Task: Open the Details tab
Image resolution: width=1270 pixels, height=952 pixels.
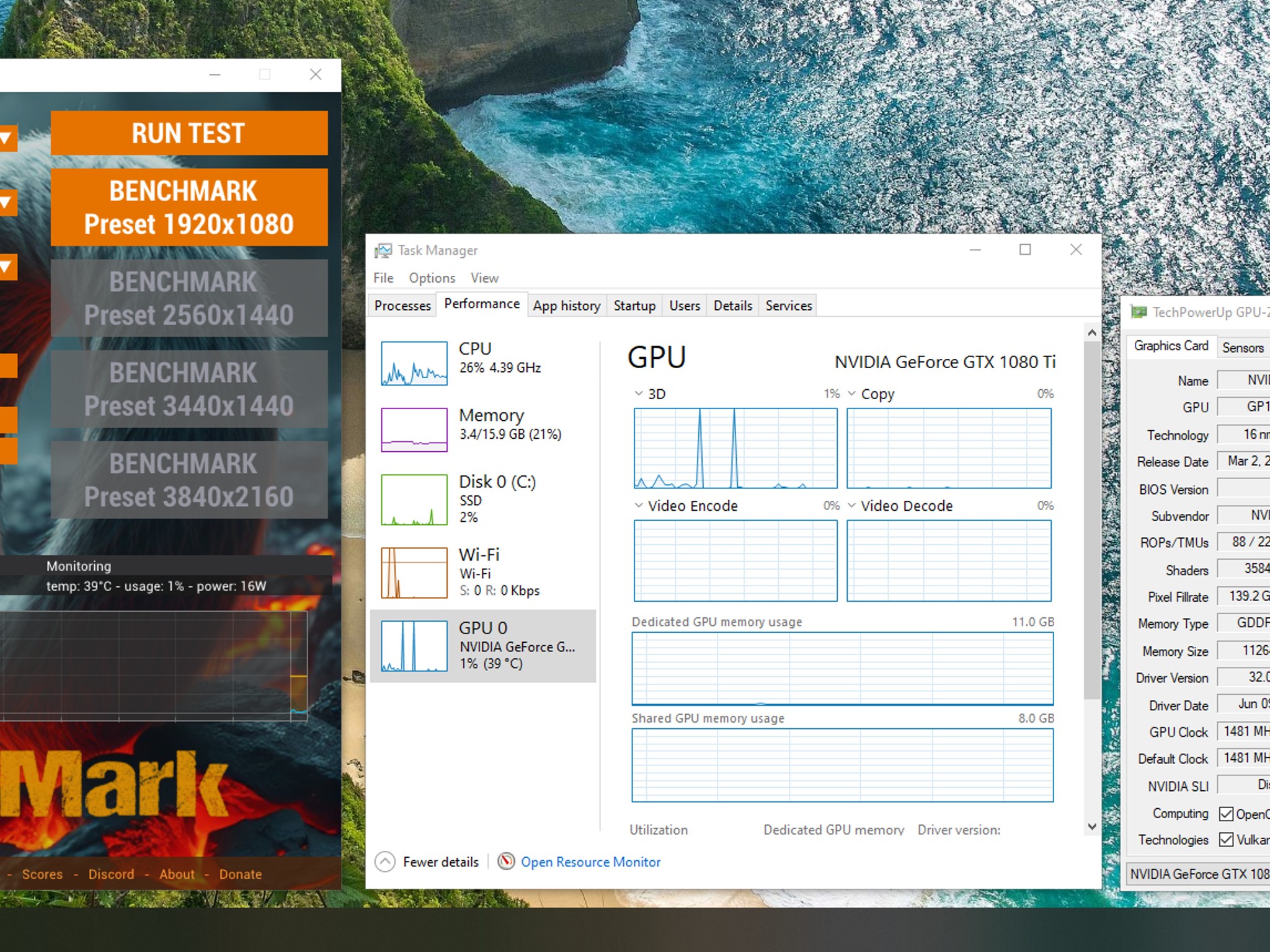Action: [732, 306]
